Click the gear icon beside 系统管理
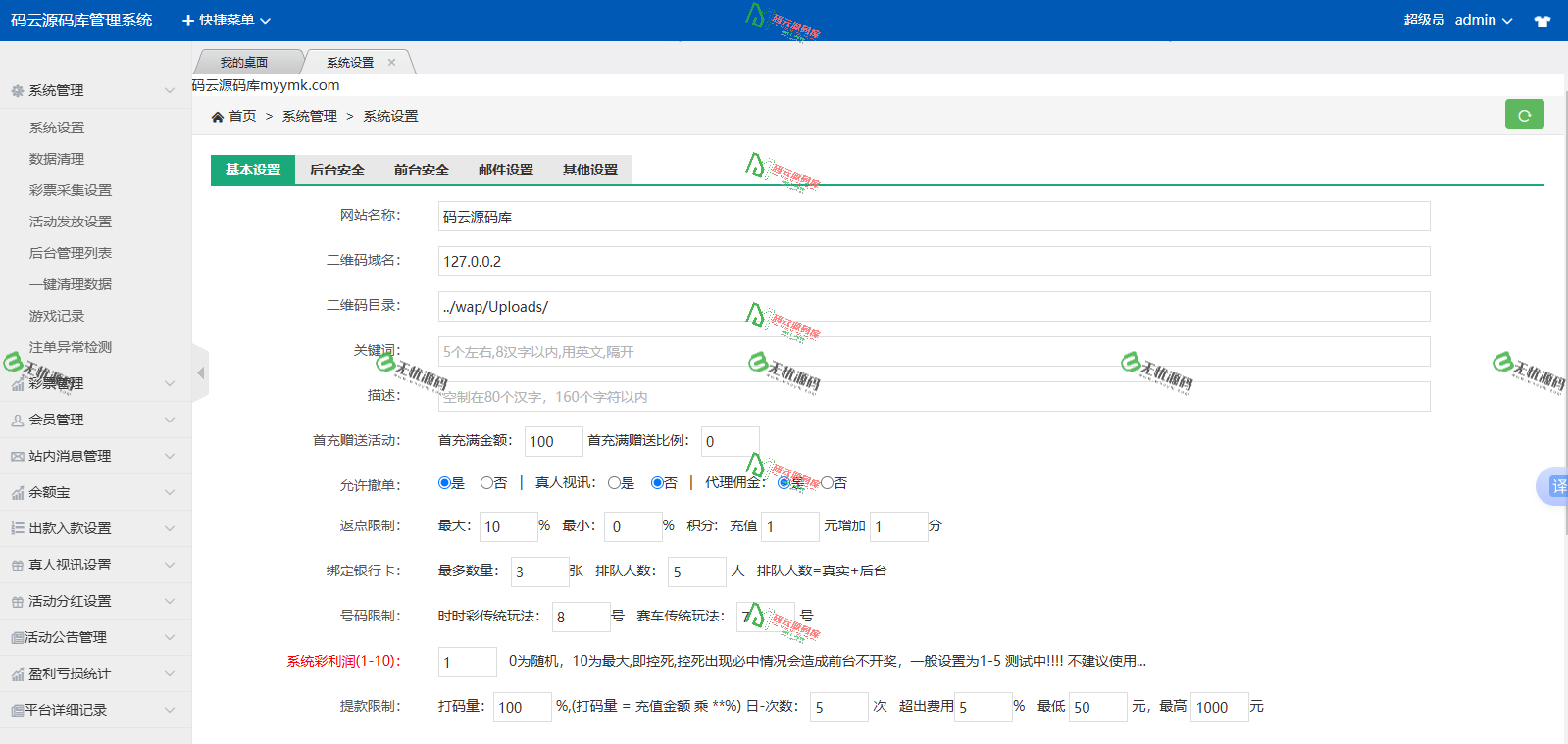Screen dimensions: 1568x744 [17, 90]
